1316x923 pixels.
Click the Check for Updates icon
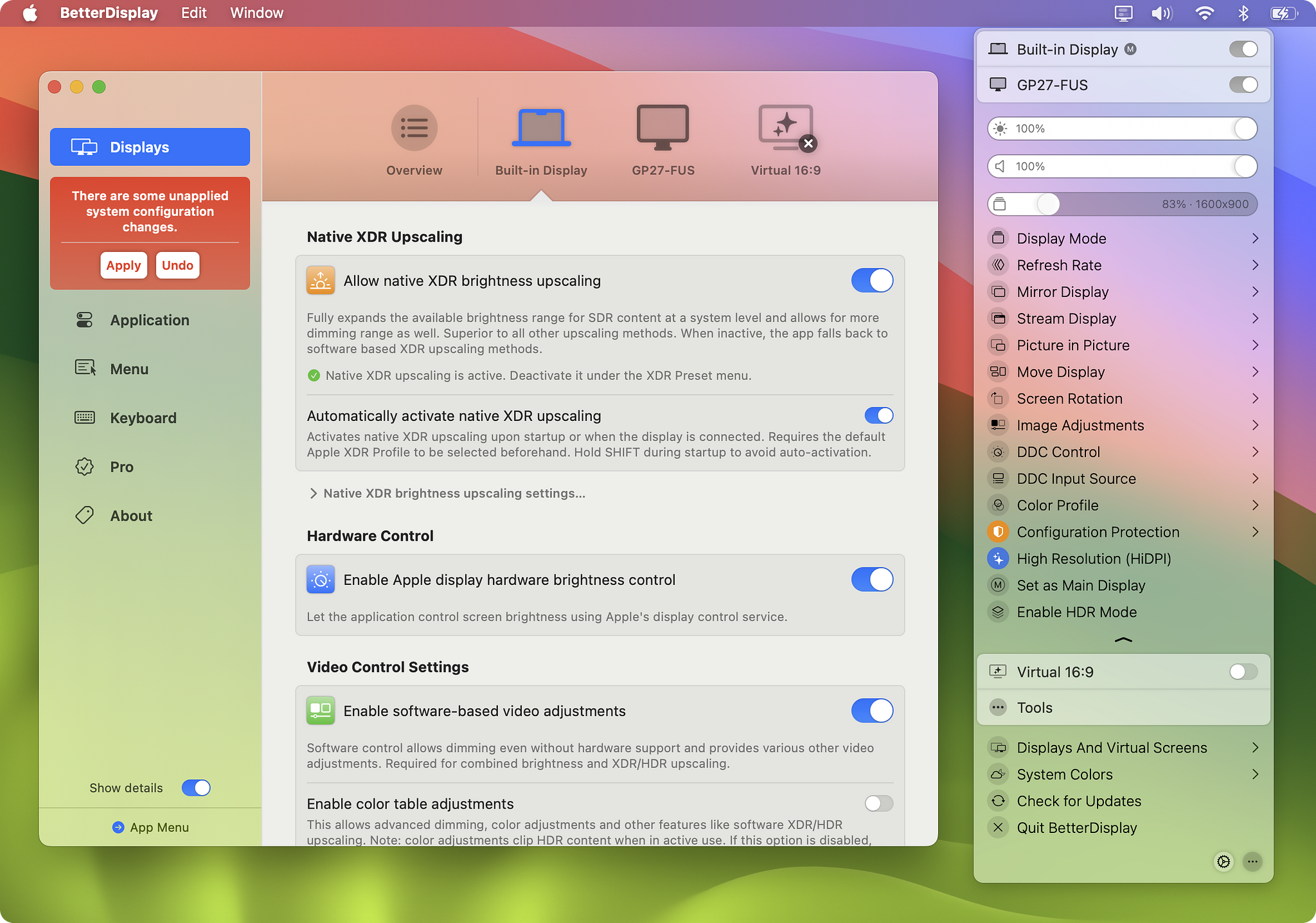pyautogui.click(x=998, y=801)
